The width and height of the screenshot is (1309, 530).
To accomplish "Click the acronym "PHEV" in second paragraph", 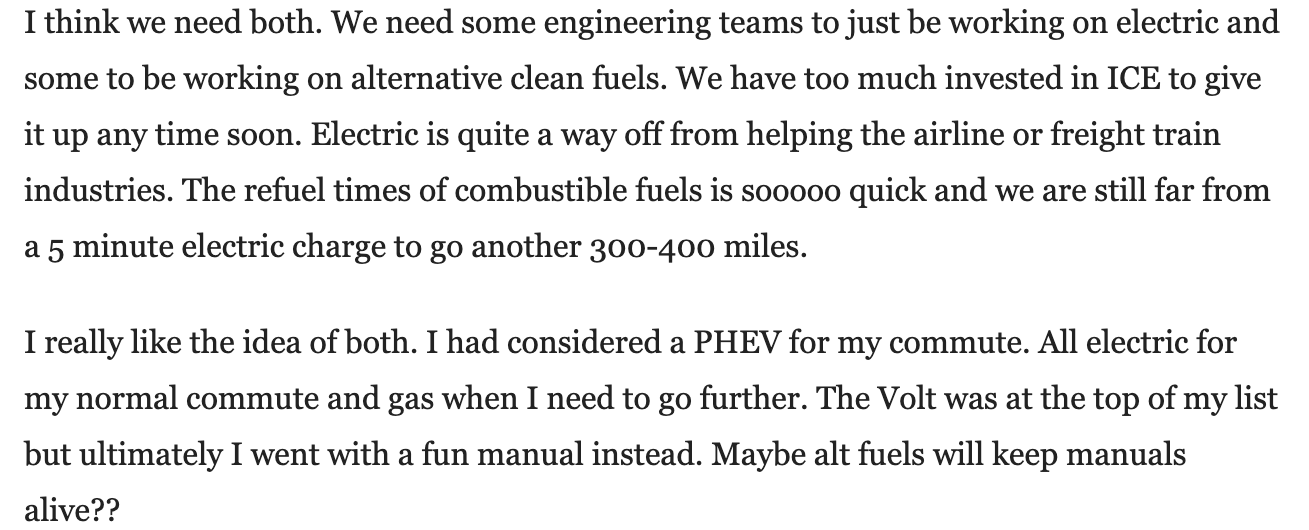I will [x=736, y=344].
